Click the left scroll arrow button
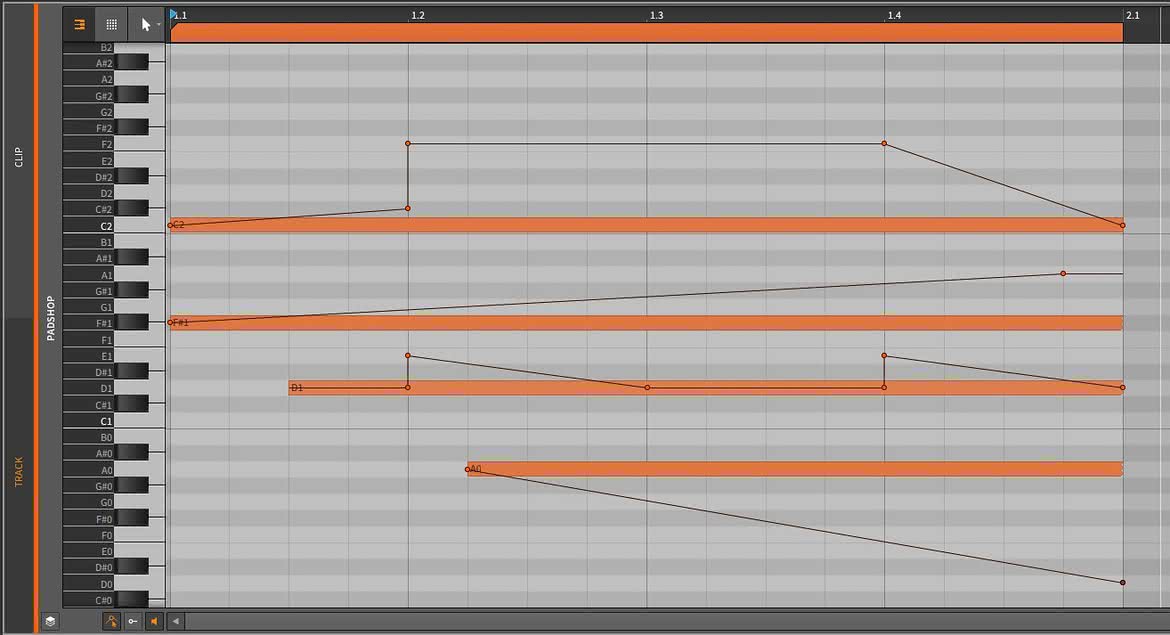Screen dimensions: 1170x635 pyautogui.click(x=175, y=621)
